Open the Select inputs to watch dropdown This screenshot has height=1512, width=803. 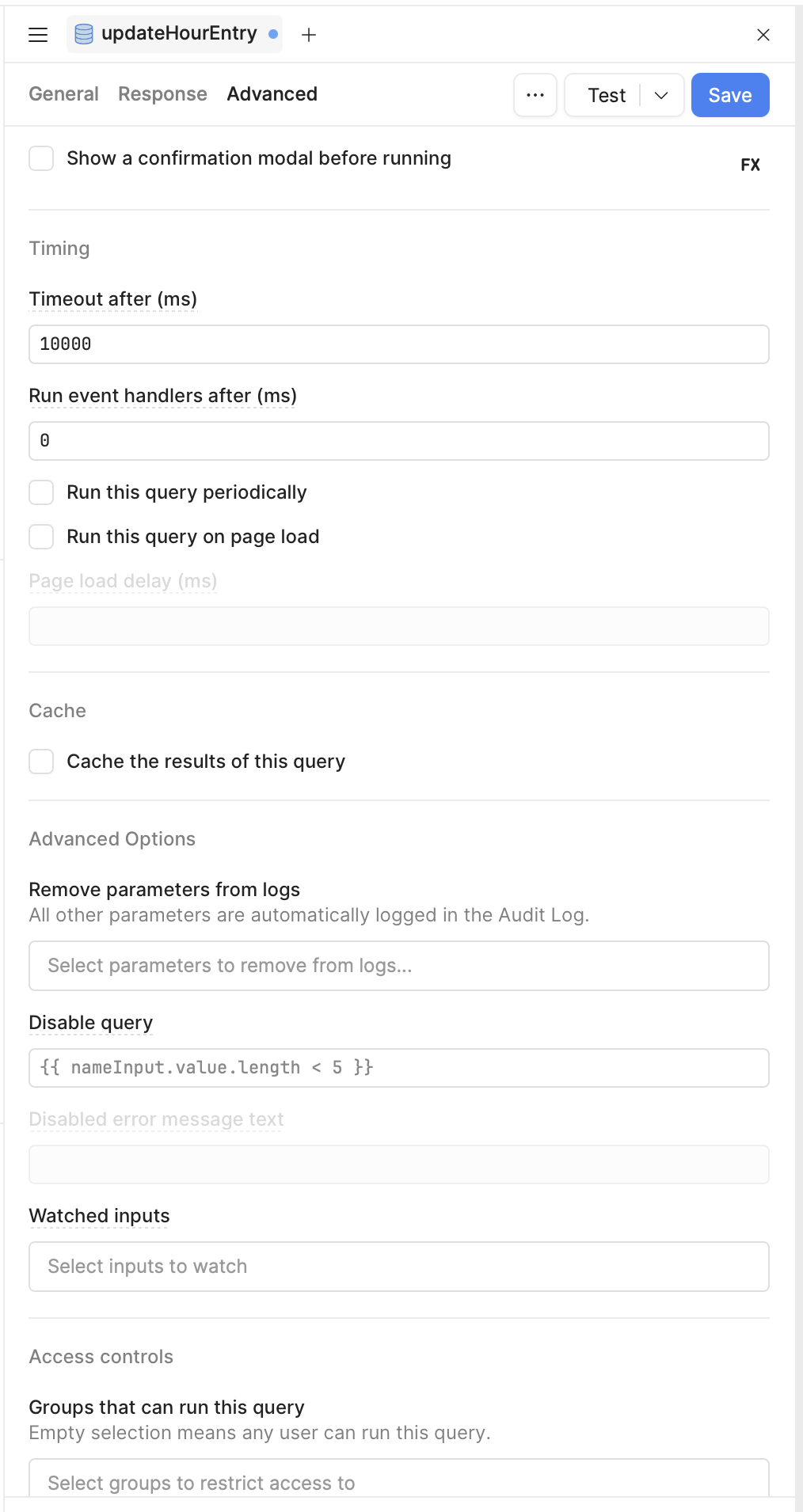398,1267
